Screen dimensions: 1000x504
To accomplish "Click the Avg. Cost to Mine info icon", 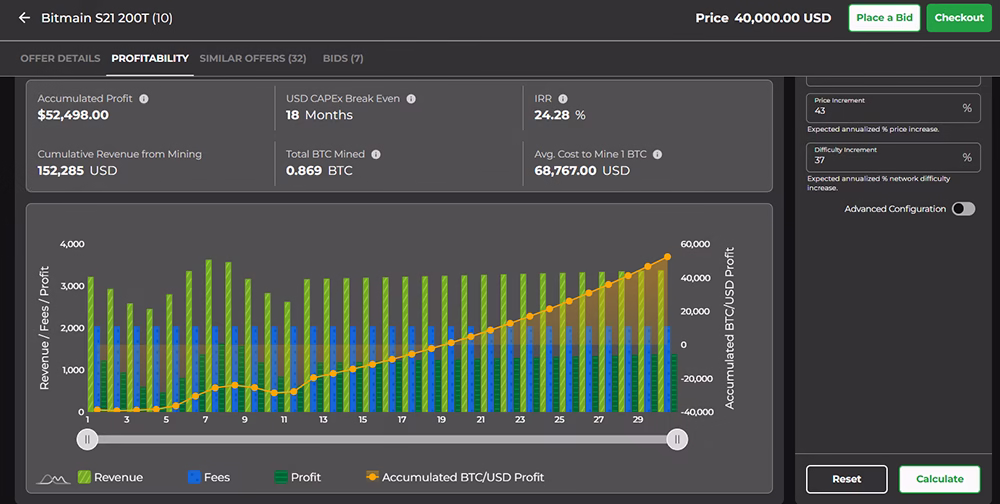I will tap(658, 154).
